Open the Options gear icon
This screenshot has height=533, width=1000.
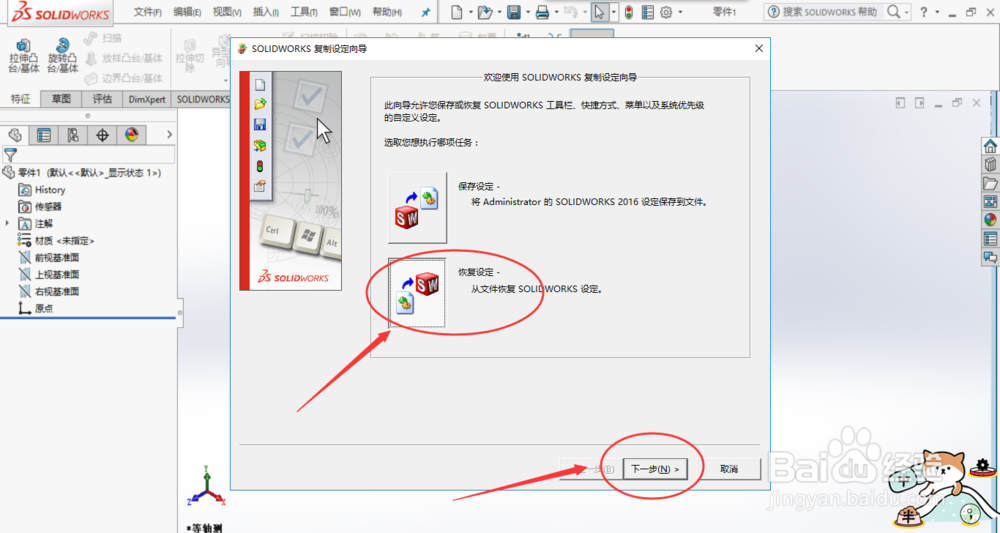click(666, 12)
